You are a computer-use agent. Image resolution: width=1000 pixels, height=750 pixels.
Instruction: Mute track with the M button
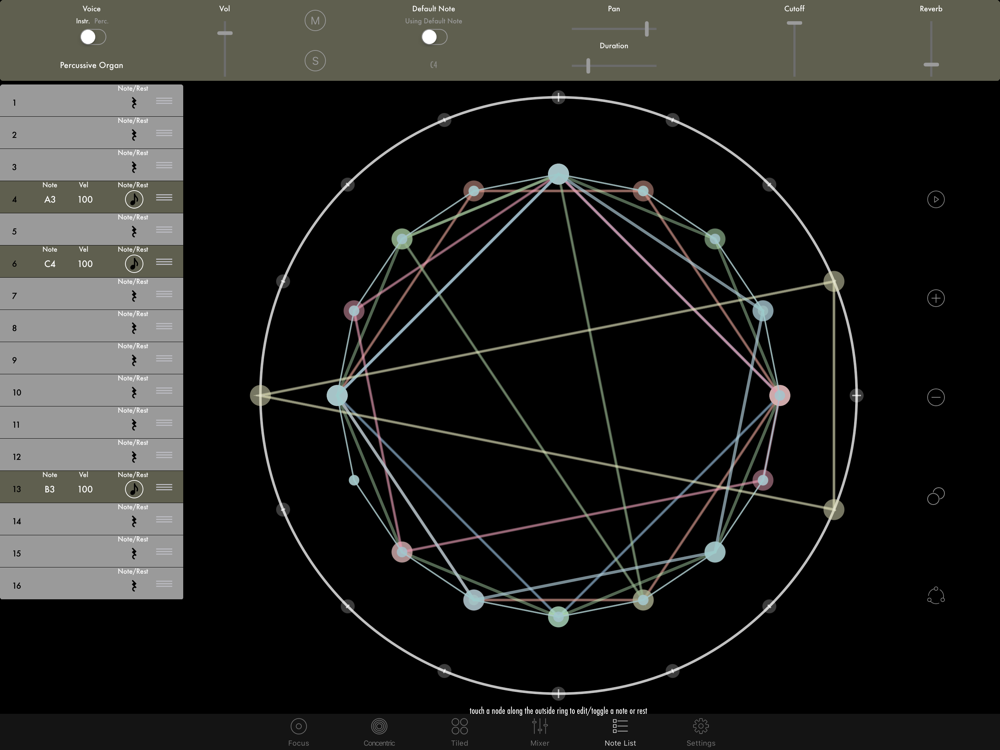point(315,21)
